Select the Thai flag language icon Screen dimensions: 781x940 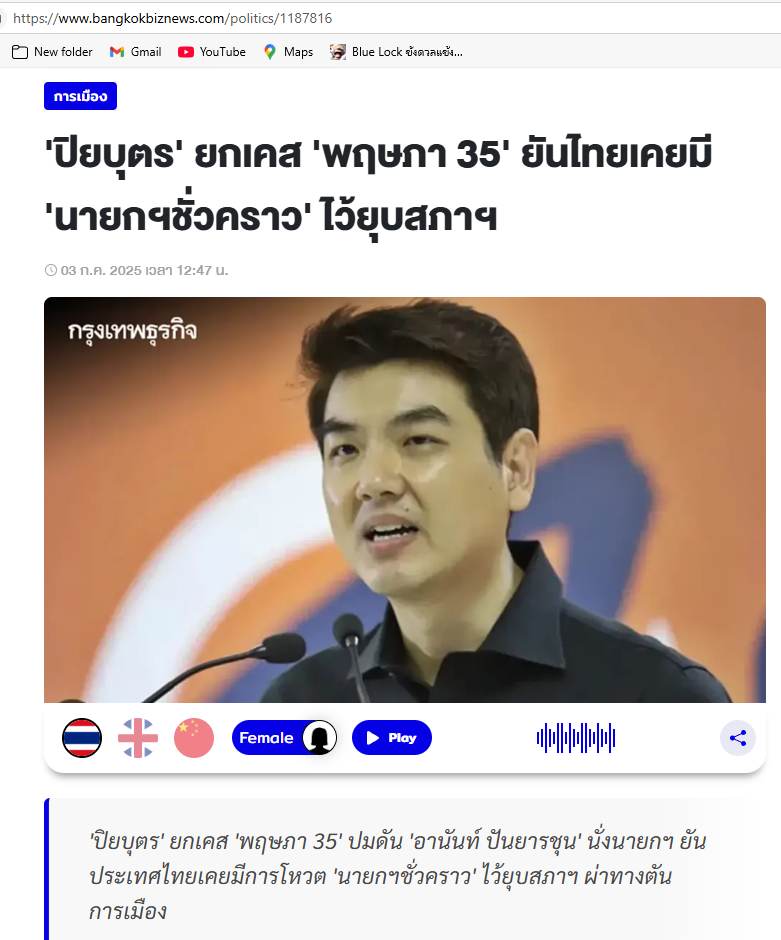(82, 738)
